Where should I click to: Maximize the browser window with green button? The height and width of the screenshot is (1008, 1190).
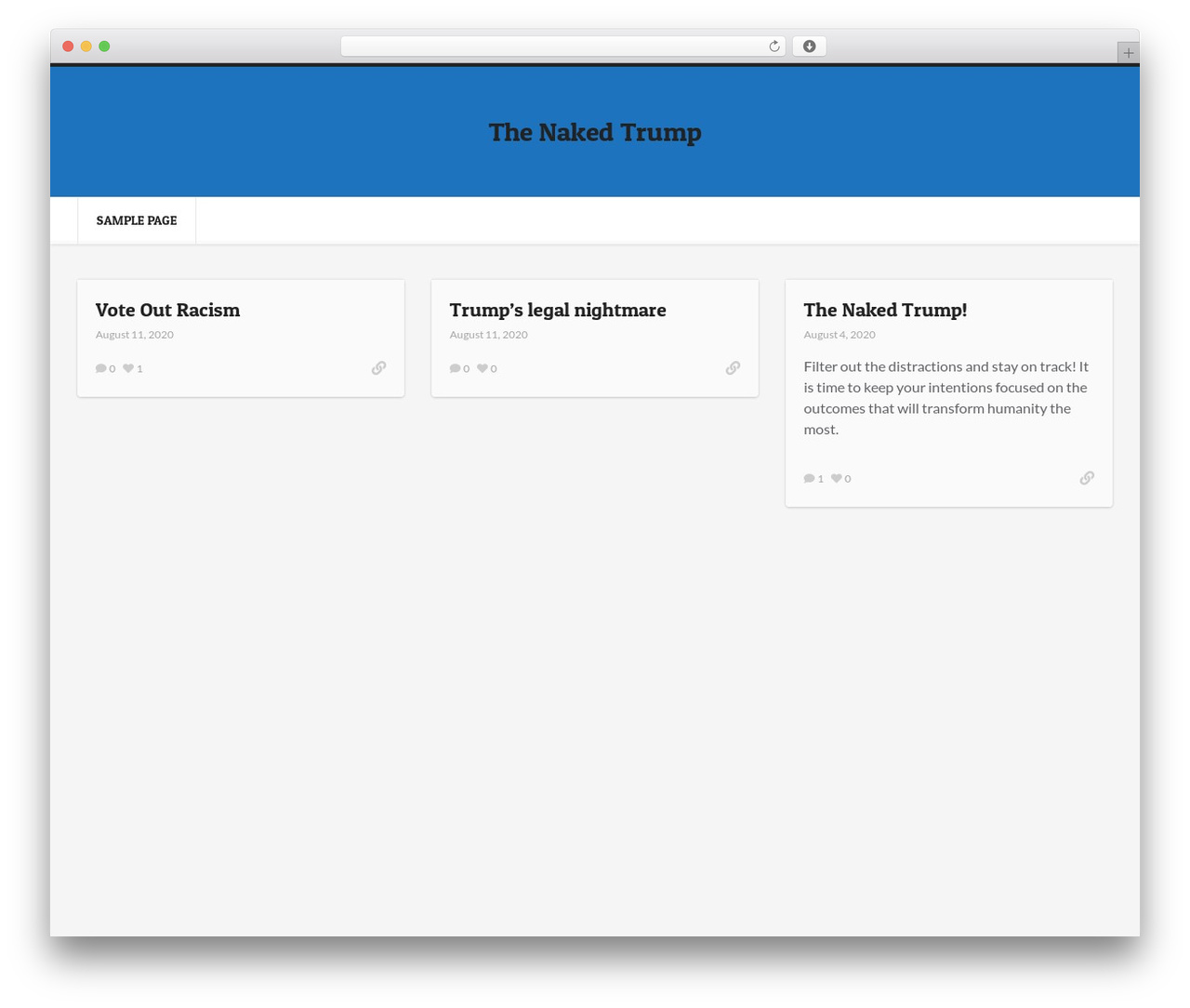105,46
